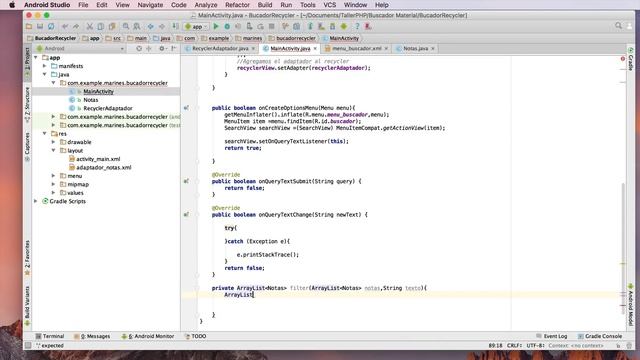Open the app run configuration dropdown
Screen dimensions: 640x360
pyautogui.click(x=196, y=27)
